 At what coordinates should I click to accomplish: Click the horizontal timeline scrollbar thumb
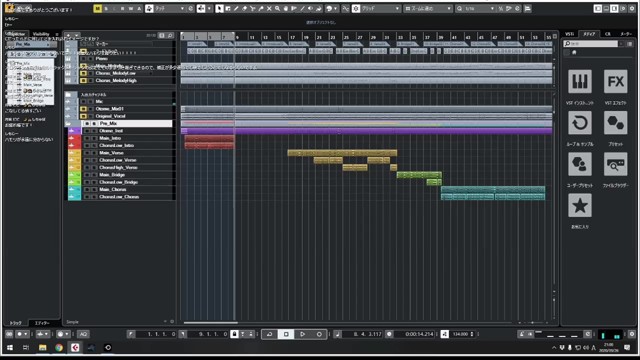coord(211,322)
